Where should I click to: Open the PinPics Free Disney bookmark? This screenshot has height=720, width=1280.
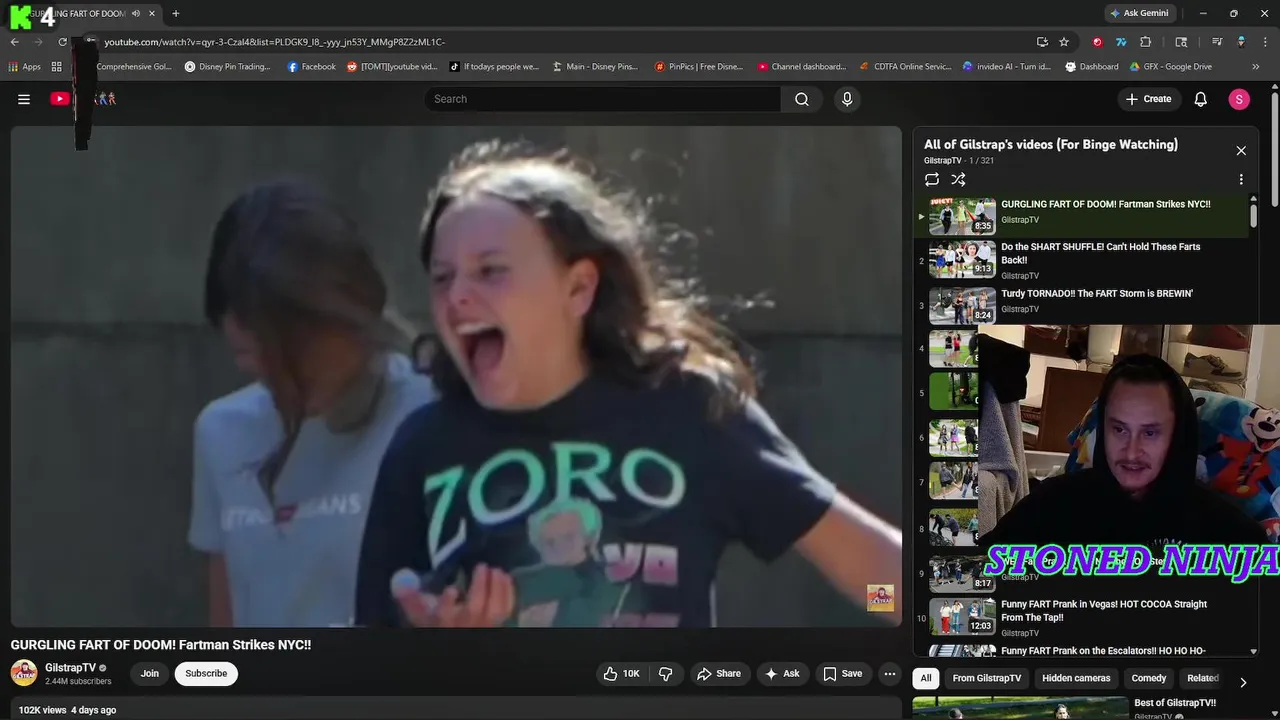[699, 67]
